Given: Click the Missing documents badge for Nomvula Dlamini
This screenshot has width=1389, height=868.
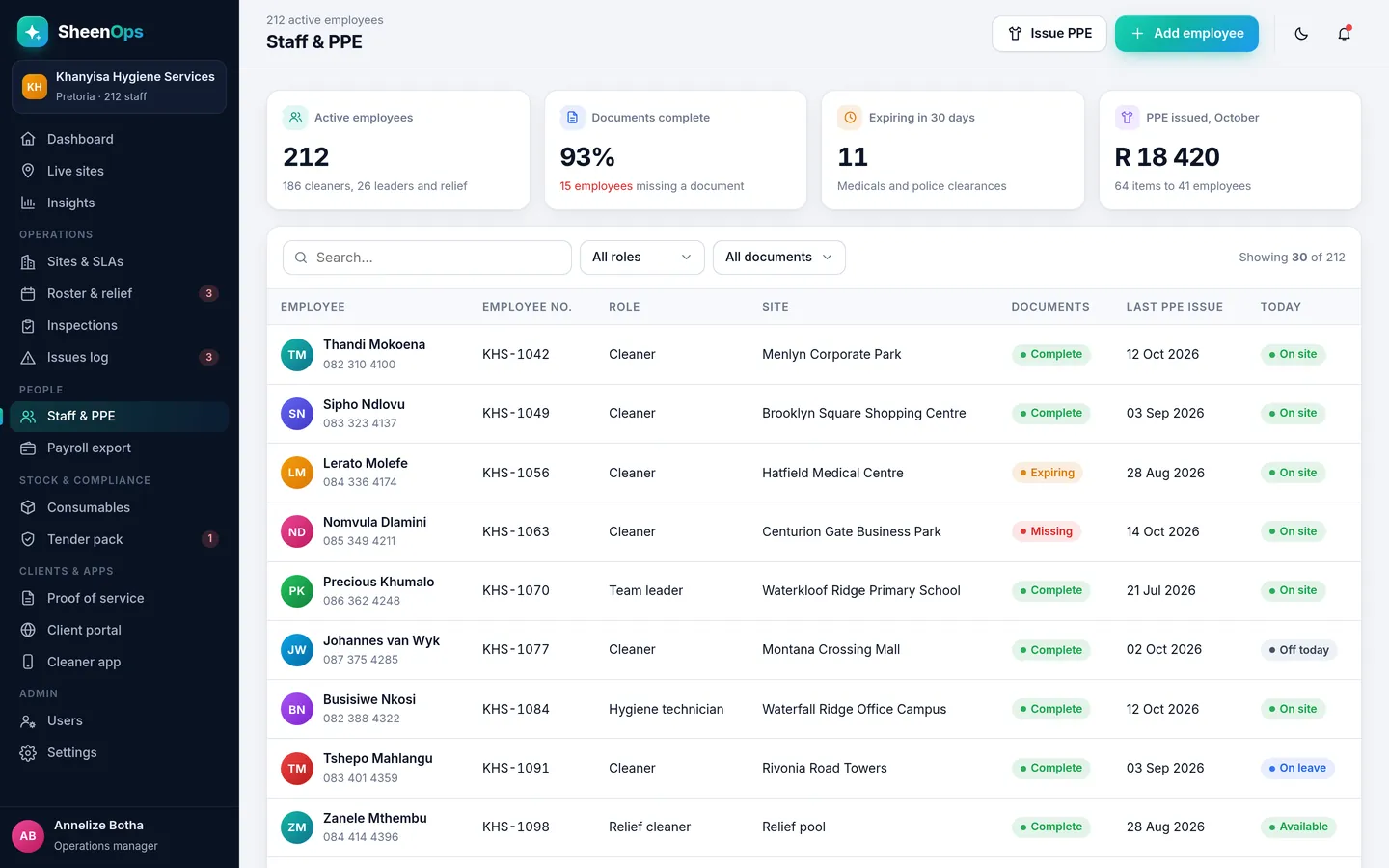Looking at the screenshot, I should click(x=1046, y=531).
